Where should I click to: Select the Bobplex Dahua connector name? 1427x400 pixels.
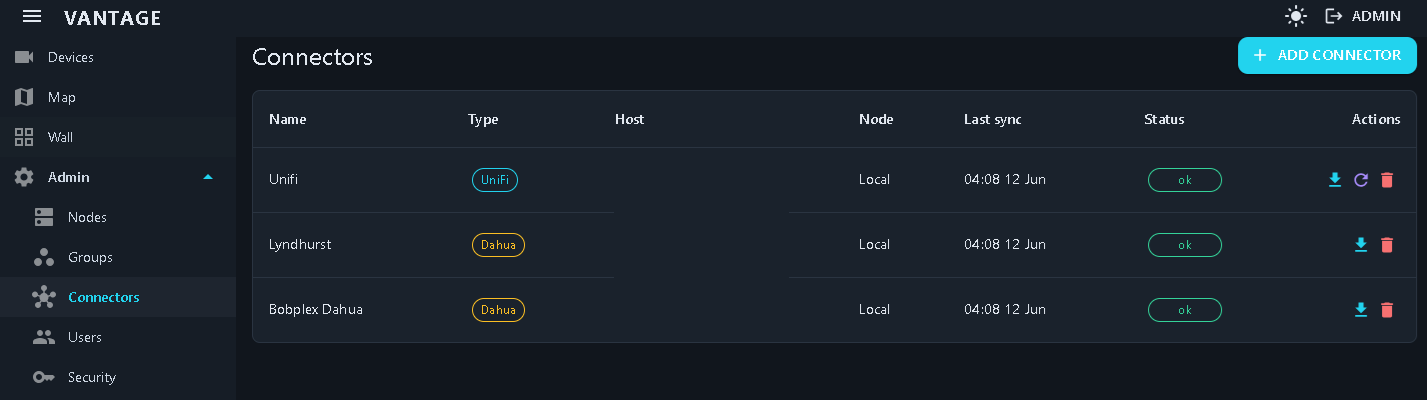(x=316, y=310)
